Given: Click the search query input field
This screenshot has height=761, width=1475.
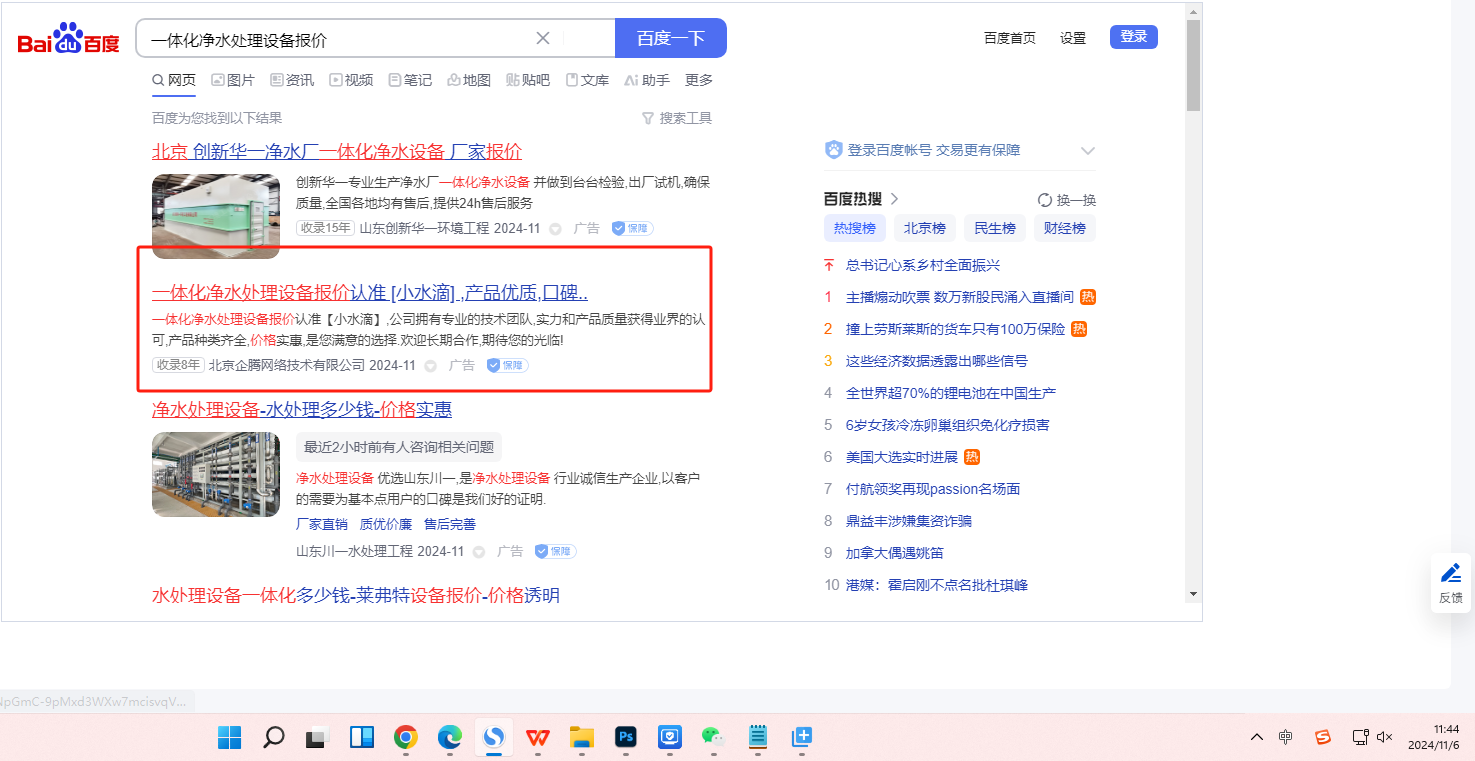Looking at the screenshot, I should (335, 39).
